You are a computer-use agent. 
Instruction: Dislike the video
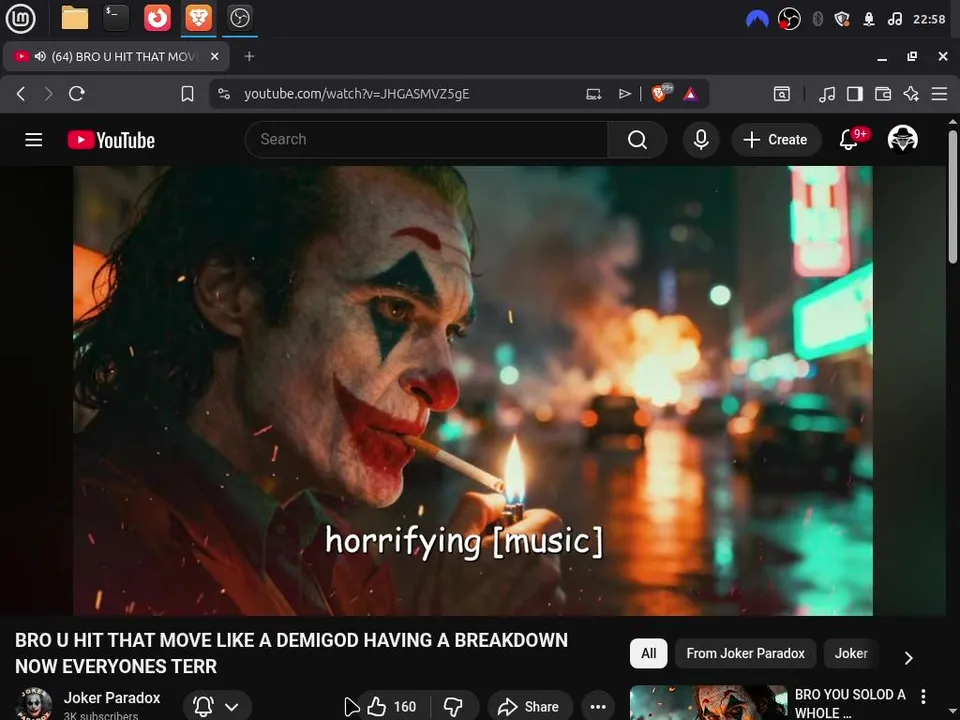pos(454,707)
